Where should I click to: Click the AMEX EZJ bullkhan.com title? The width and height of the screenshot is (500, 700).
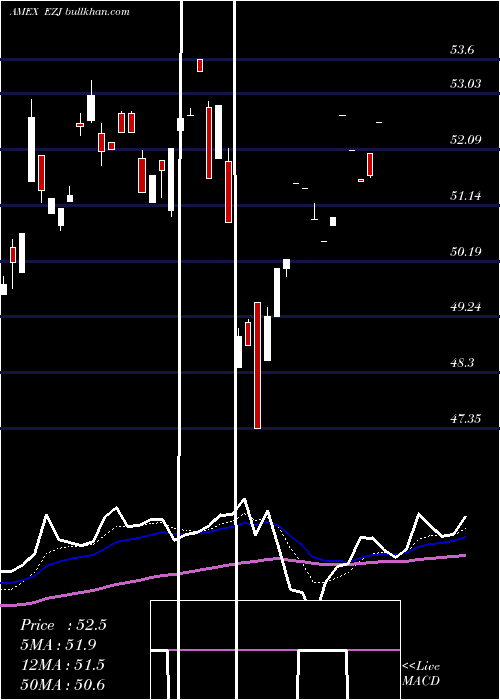click(x=70, y=11)
